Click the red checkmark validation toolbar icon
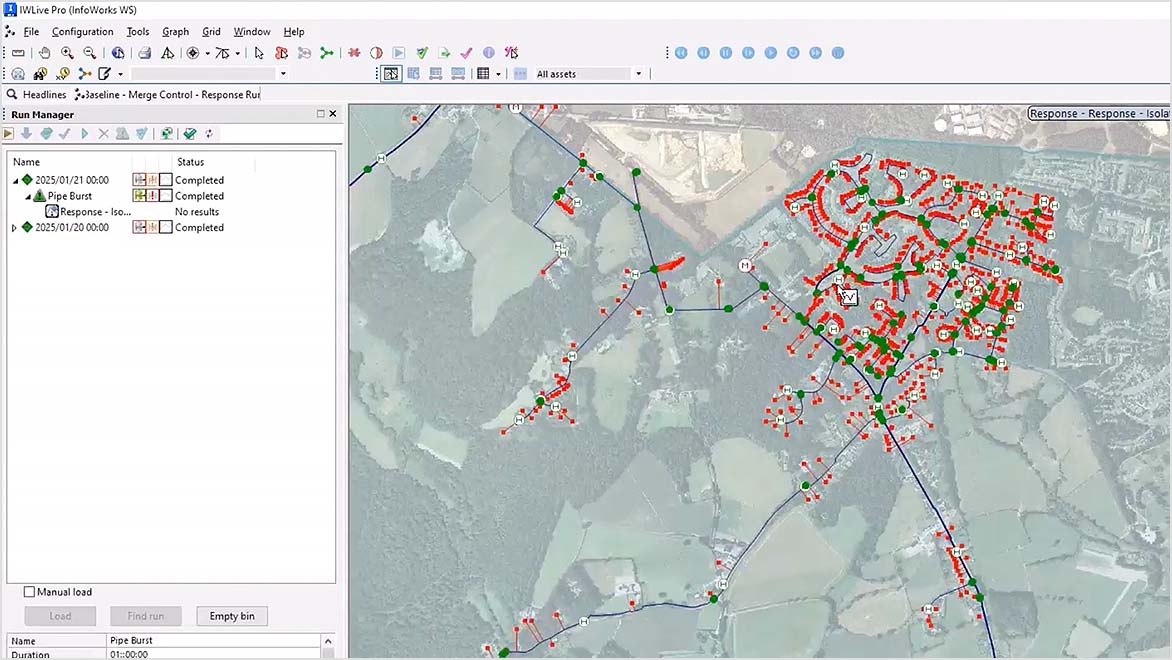The image size is (1172, 660). pos(464,52)
